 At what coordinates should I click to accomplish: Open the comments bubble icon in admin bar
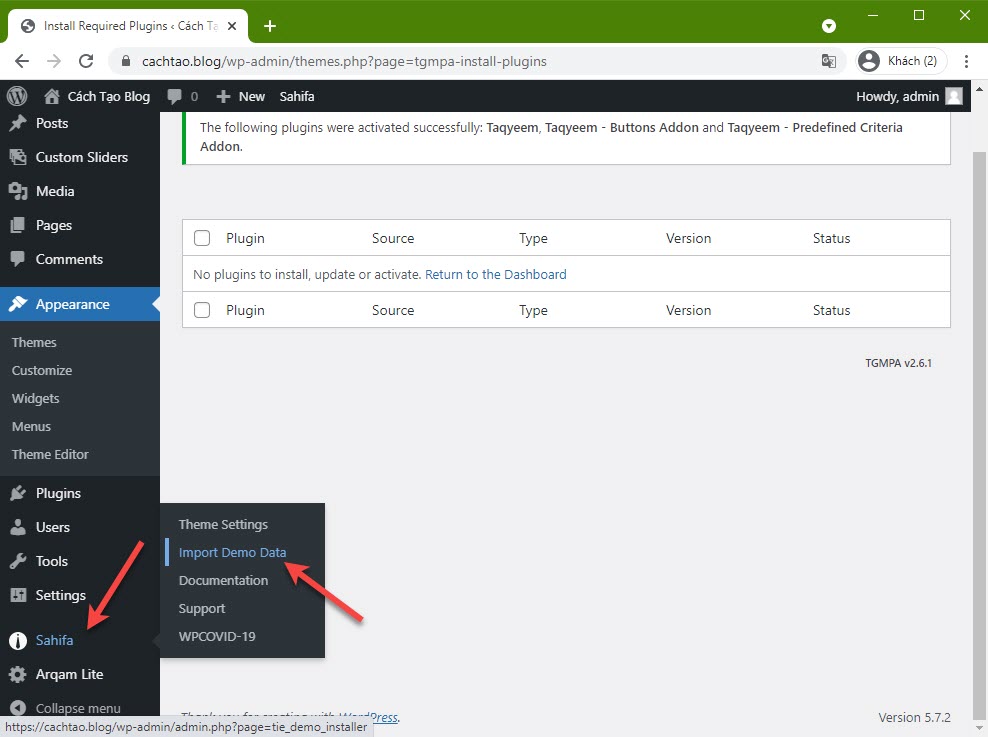175,96
